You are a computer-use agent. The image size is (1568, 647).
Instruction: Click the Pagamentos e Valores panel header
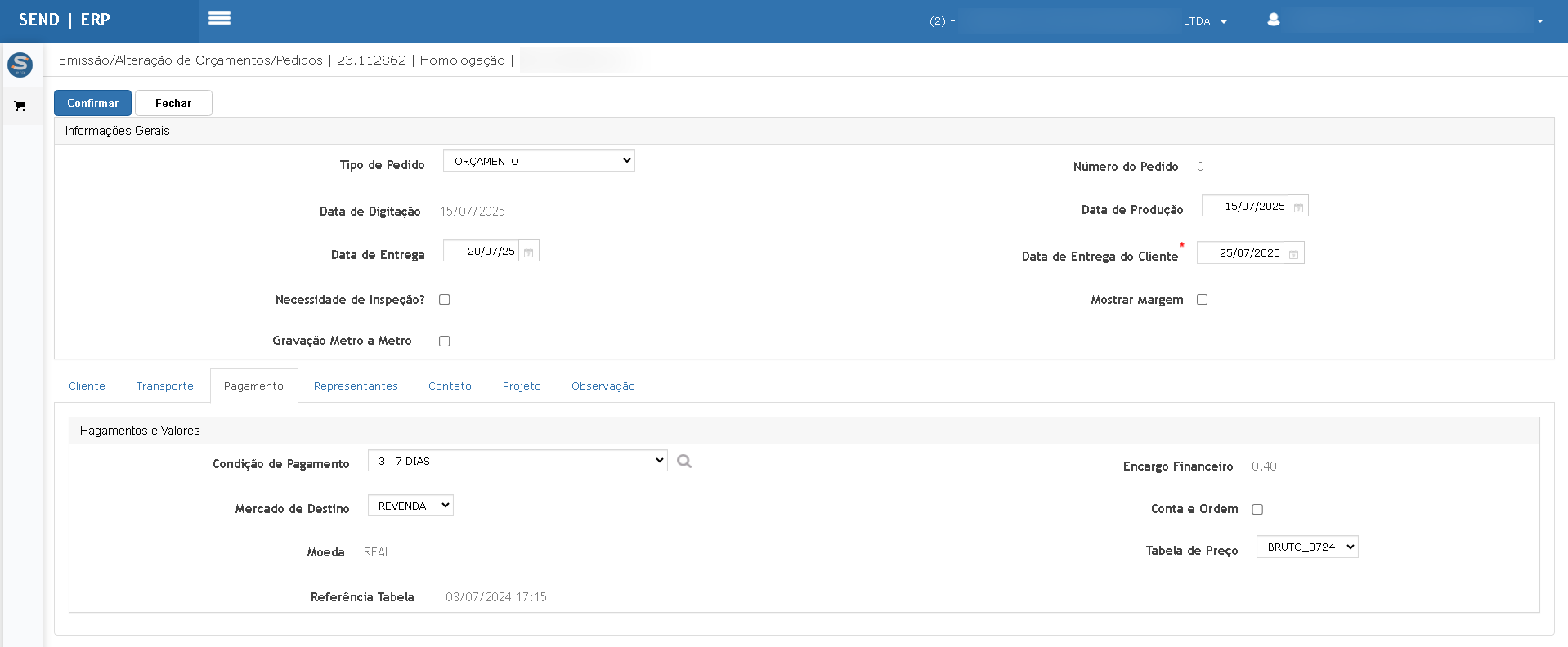(x=804, y=431)
